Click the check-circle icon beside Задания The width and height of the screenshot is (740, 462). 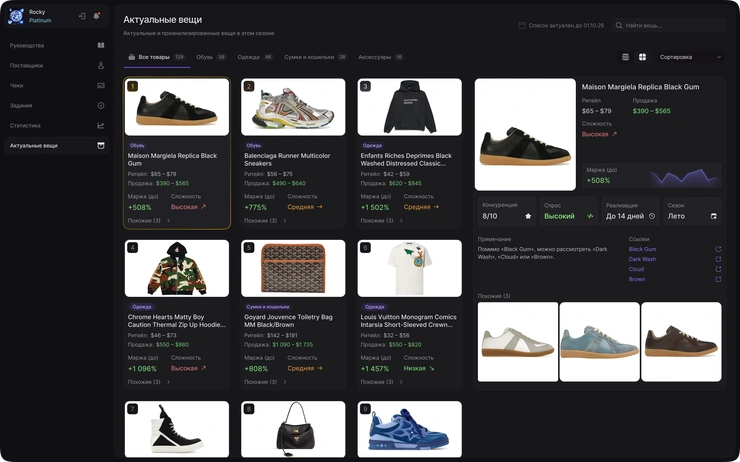[x=101, y=106]
